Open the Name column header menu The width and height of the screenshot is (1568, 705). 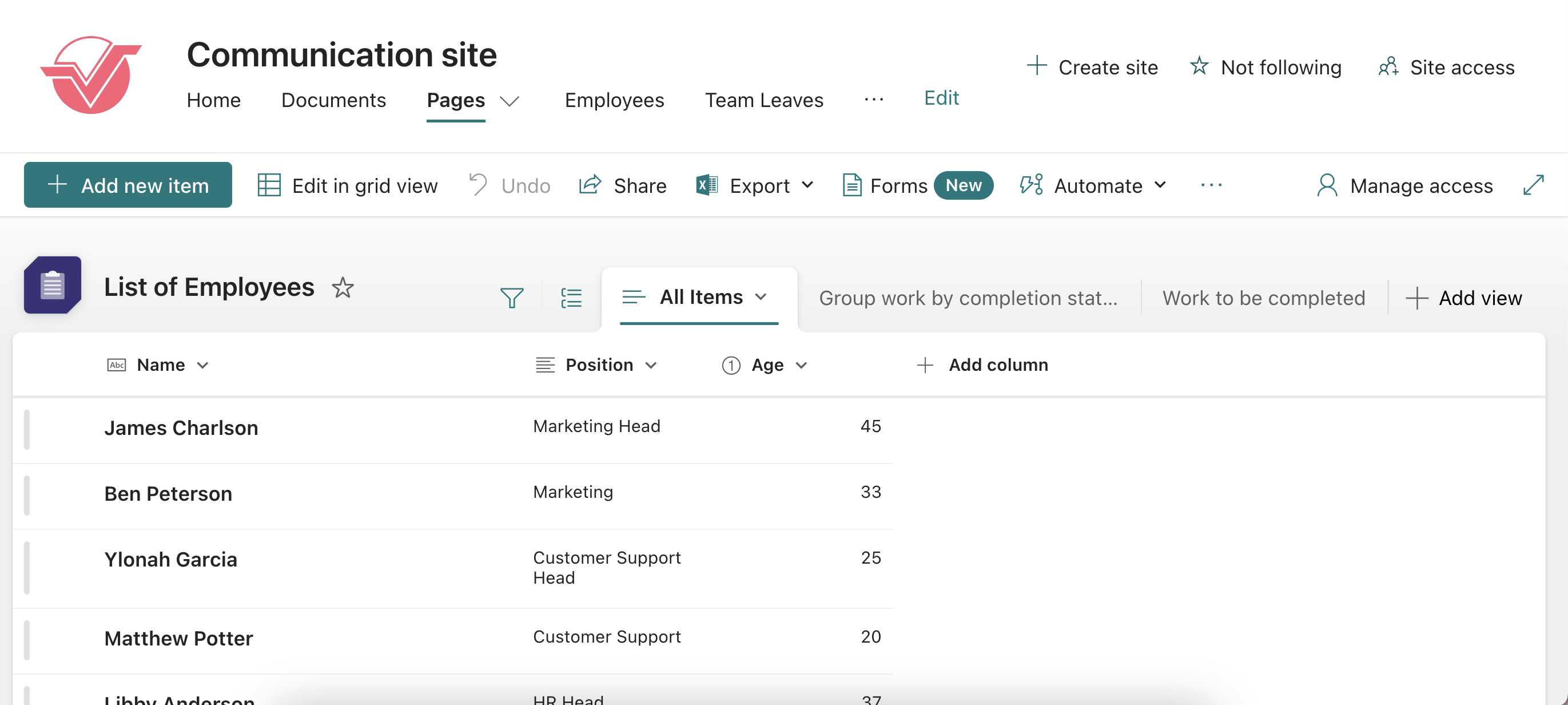point(160,365)
